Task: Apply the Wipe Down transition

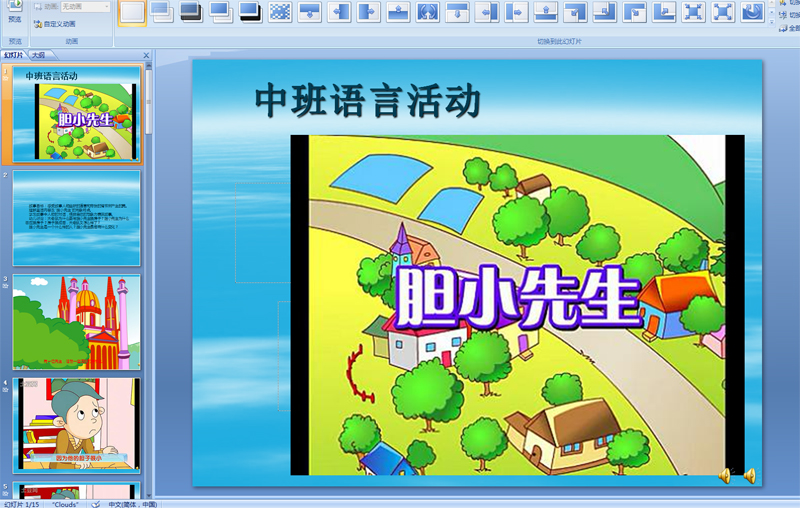Action: pyautogui.click(x=310, y=12)
